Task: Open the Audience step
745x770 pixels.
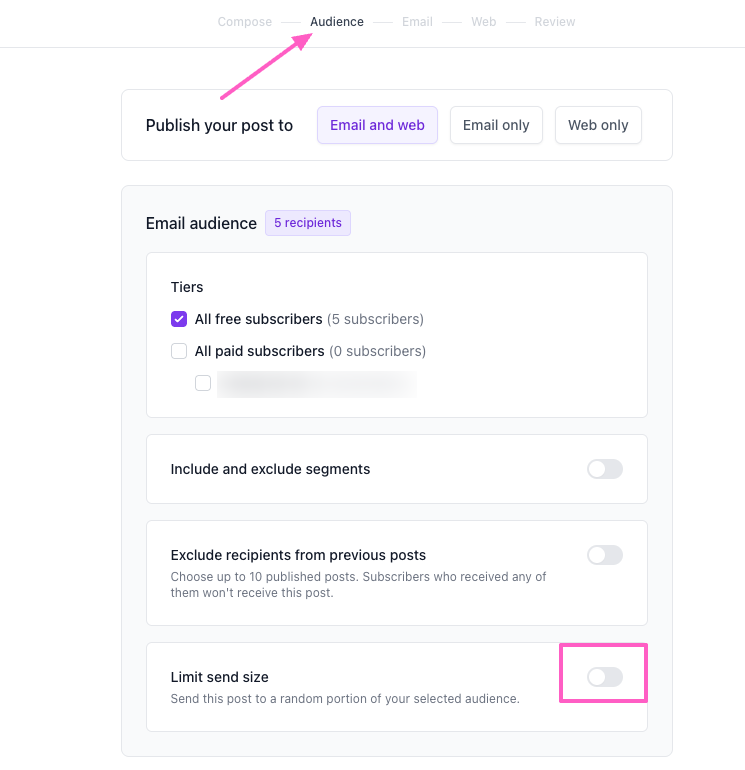Action: (x=337, y=22)
